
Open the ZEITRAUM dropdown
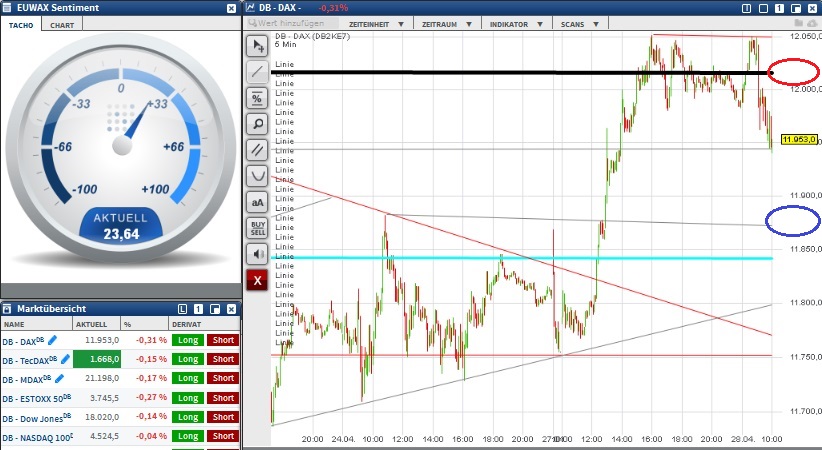click(447, 24)
